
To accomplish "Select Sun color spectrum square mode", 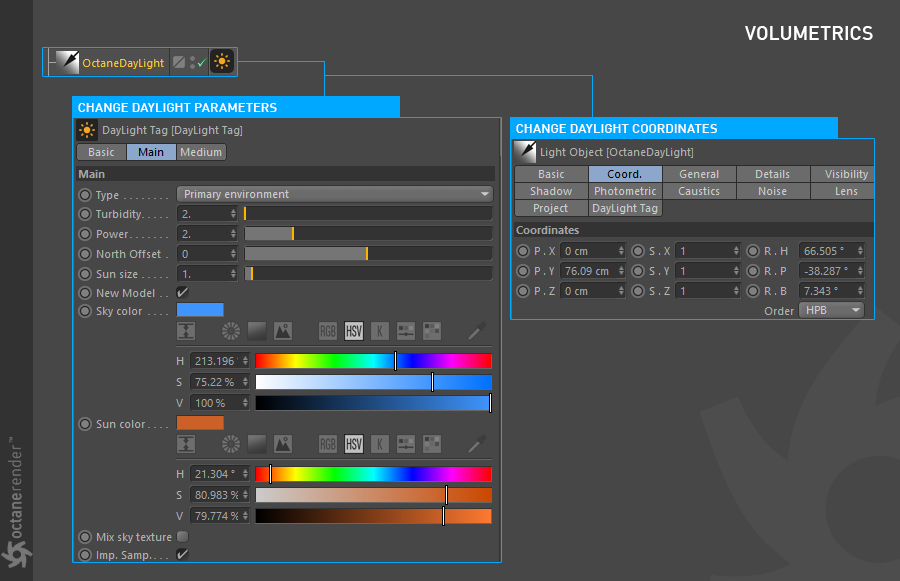I will 257,444.
